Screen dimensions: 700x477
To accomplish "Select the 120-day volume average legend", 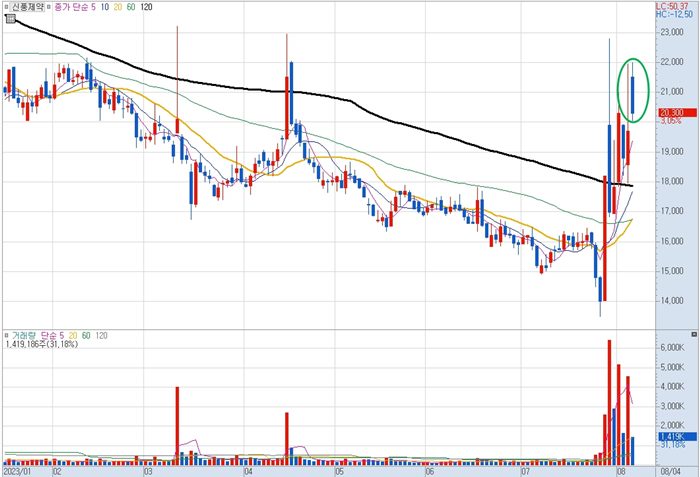I will click(x=101, y=335).
